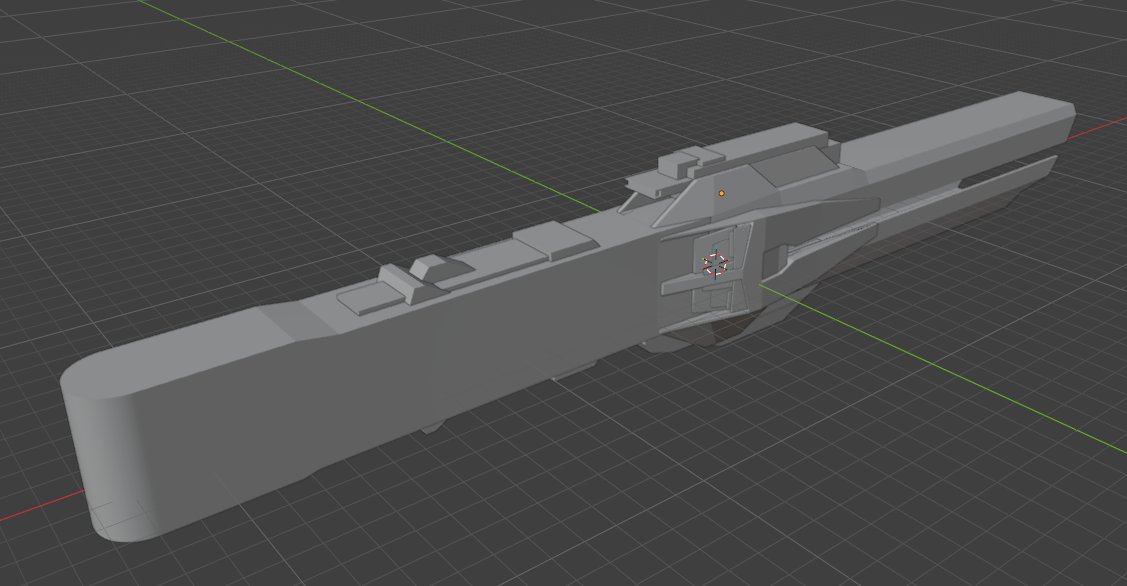Click the orange object origin dot

[722, 193]
